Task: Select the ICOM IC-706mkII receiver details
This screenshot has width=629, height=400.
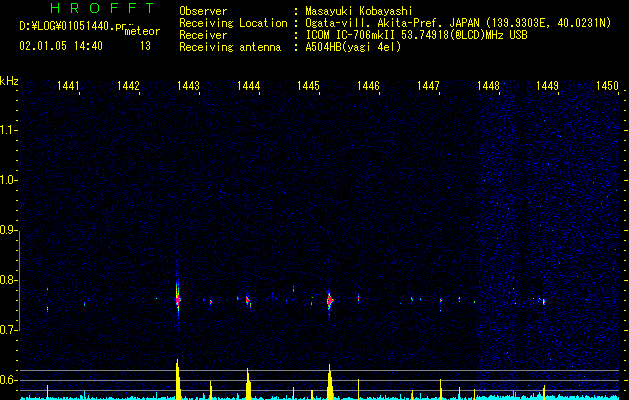Action: (x=416, y=35)
